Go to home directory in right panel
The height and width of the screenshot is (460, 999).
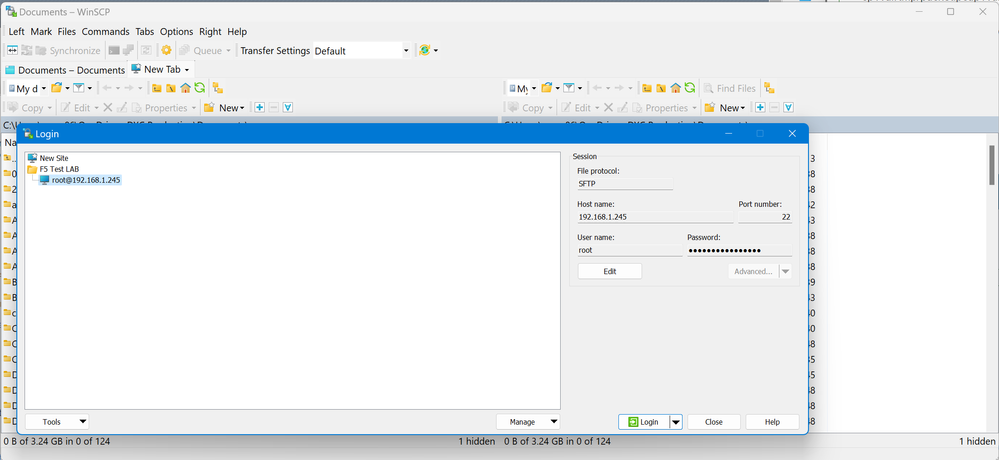[x=675, y=88]
